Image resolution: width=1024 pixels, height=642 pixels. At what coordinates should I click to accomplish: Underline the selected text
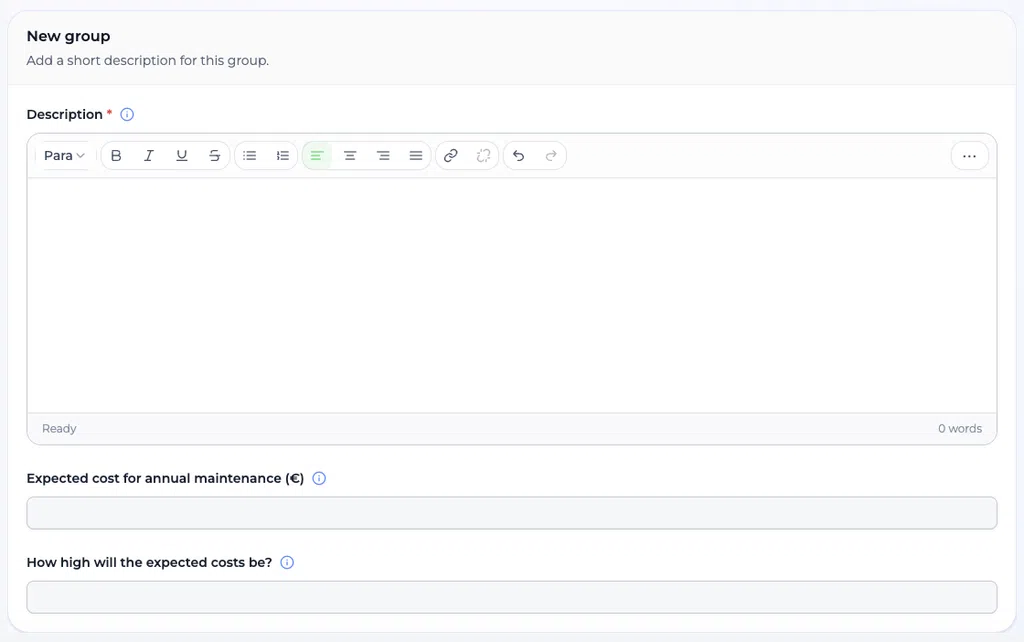click(182, 155)
